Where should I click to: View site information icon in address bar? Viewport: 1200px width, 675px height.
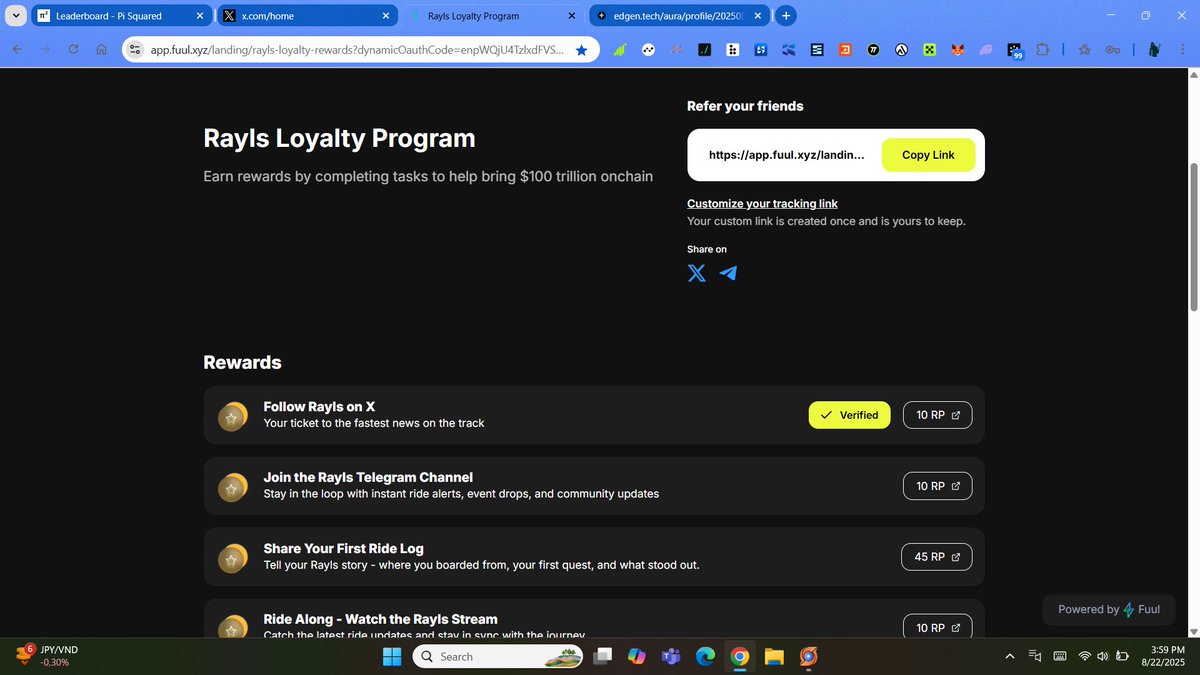136,49
